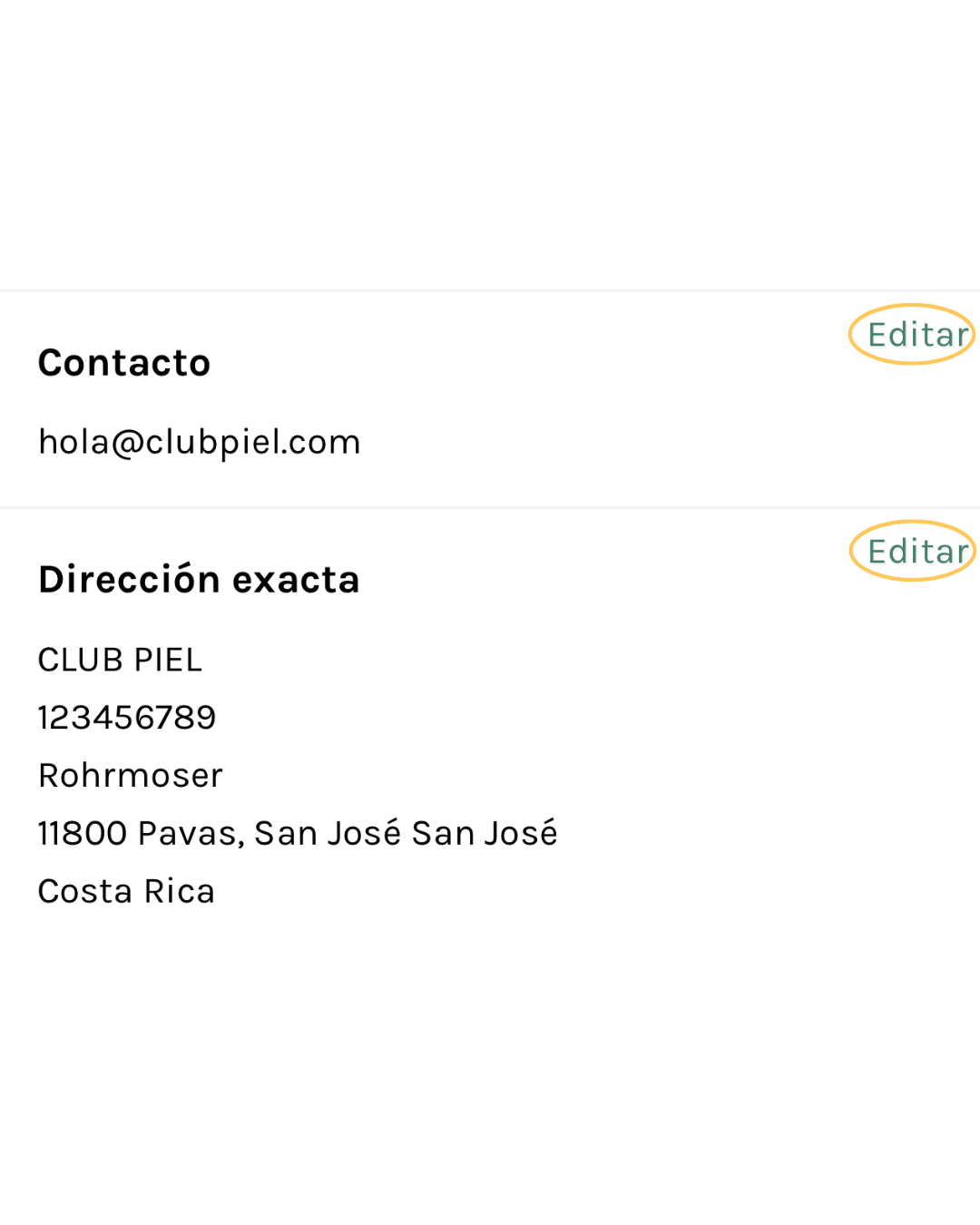Click the Rohrmoser address line
Image resolution: width=980 pixels, height=1225 pixels.
[131, 776]
